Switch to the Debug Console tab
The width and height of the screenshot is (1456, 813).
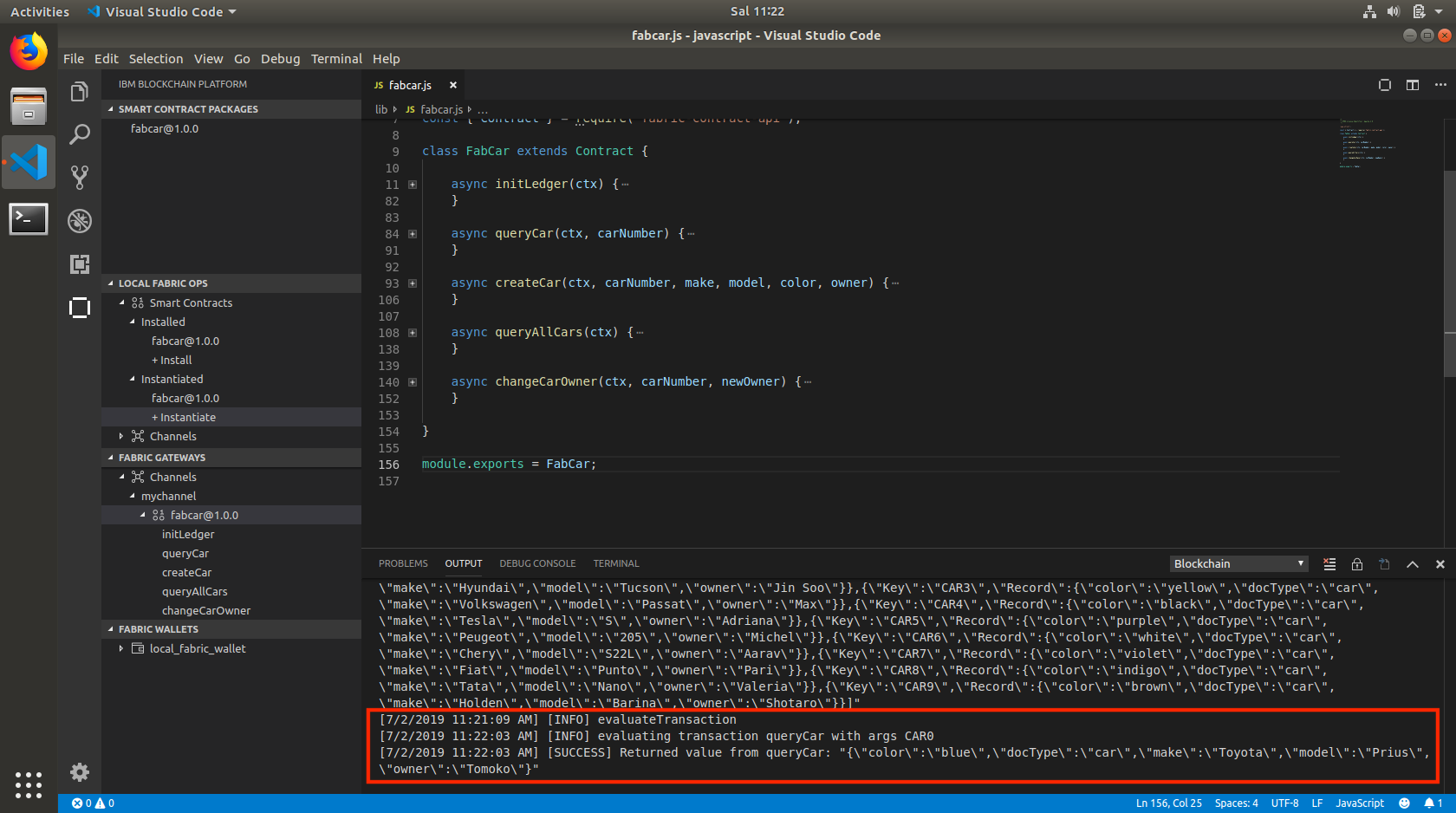click(x=537, y=563)
